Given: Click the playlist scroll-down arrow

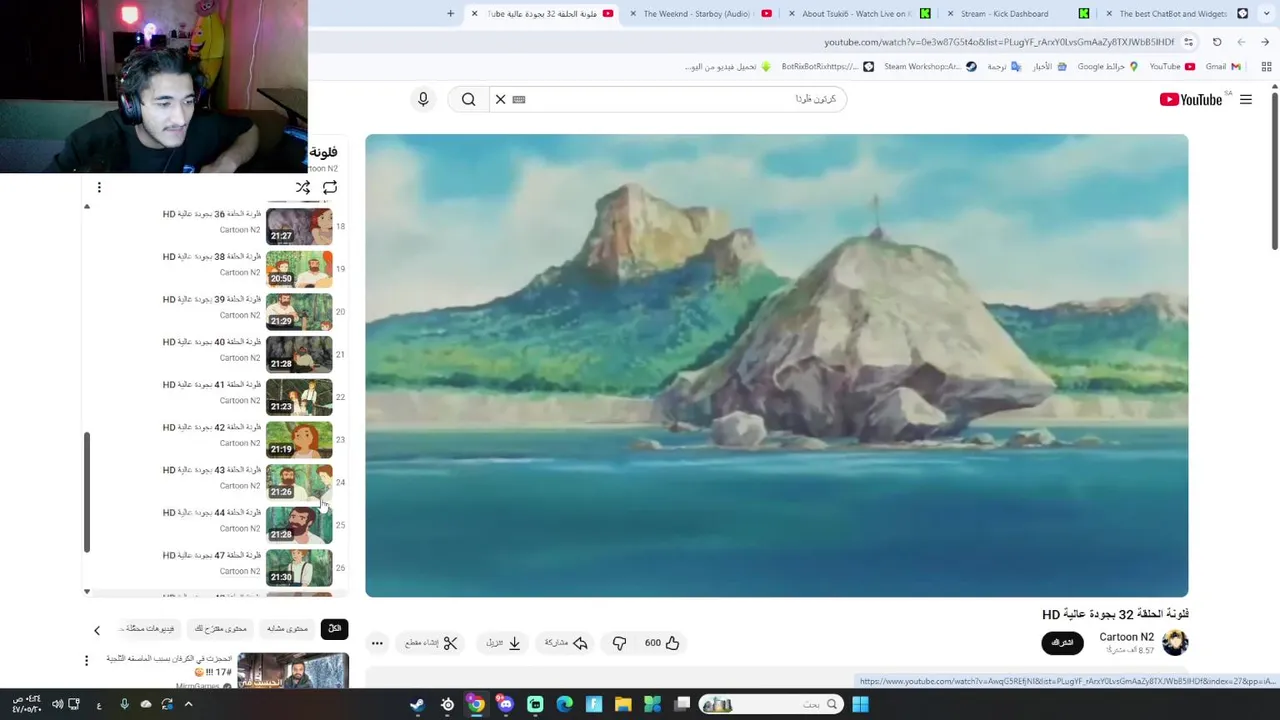Looking at the screenshot, I should tap(87, 592).
